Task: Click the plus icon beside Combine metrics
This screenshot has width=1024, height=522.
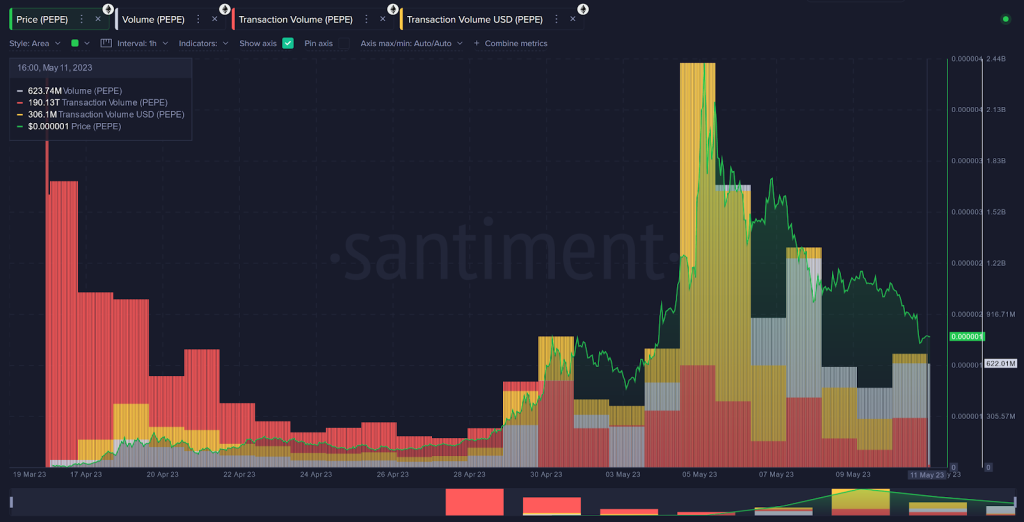Action: click(477, 43)
